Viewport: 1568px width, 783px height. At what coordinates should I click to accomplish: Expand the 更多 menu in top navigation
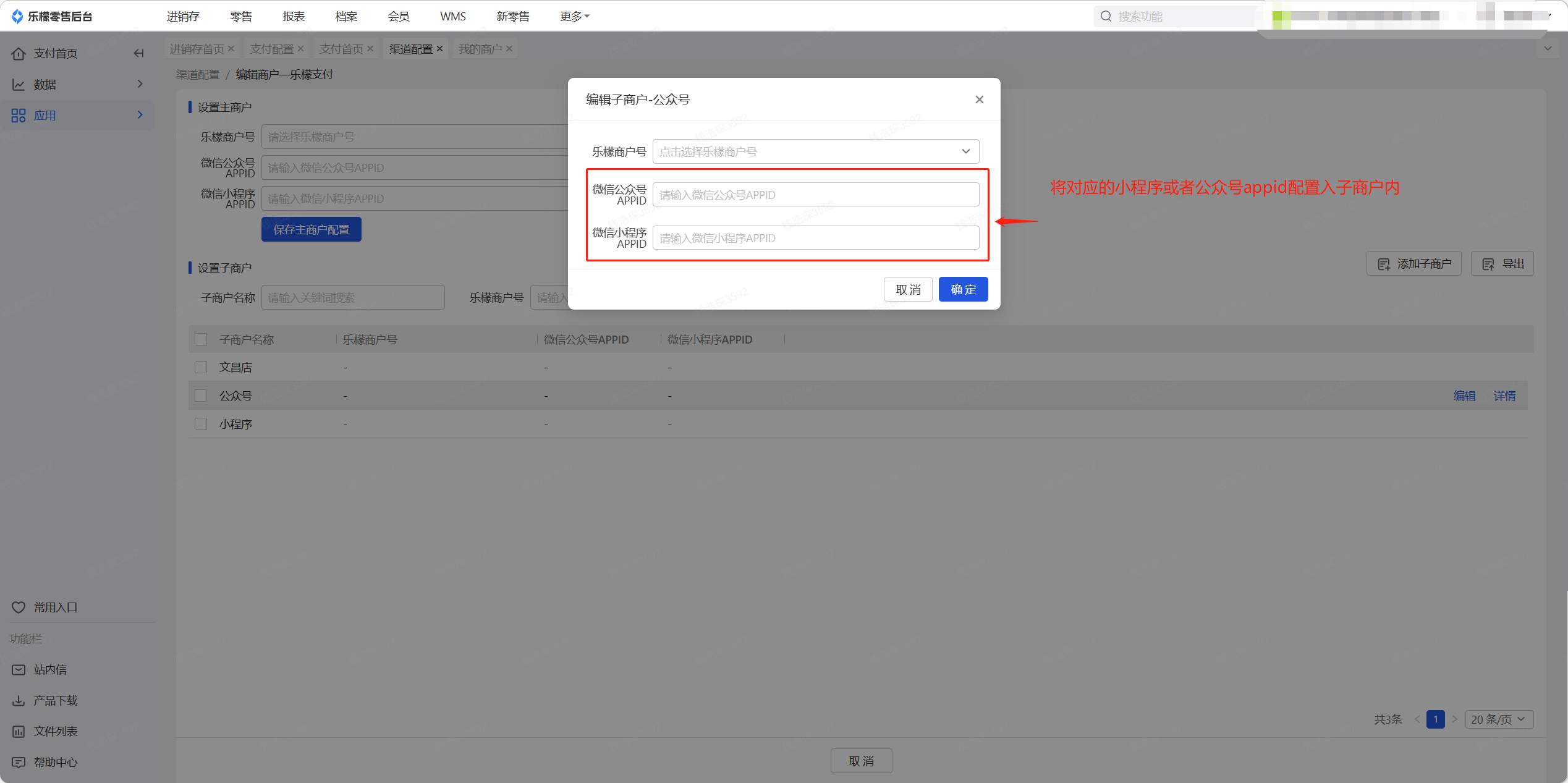574,16
